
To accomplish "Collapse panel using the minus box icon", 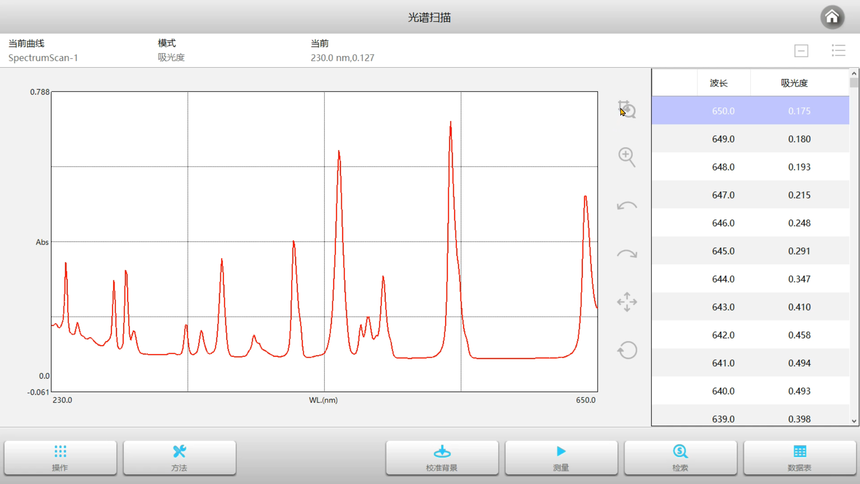I will [x=801, y=51].
